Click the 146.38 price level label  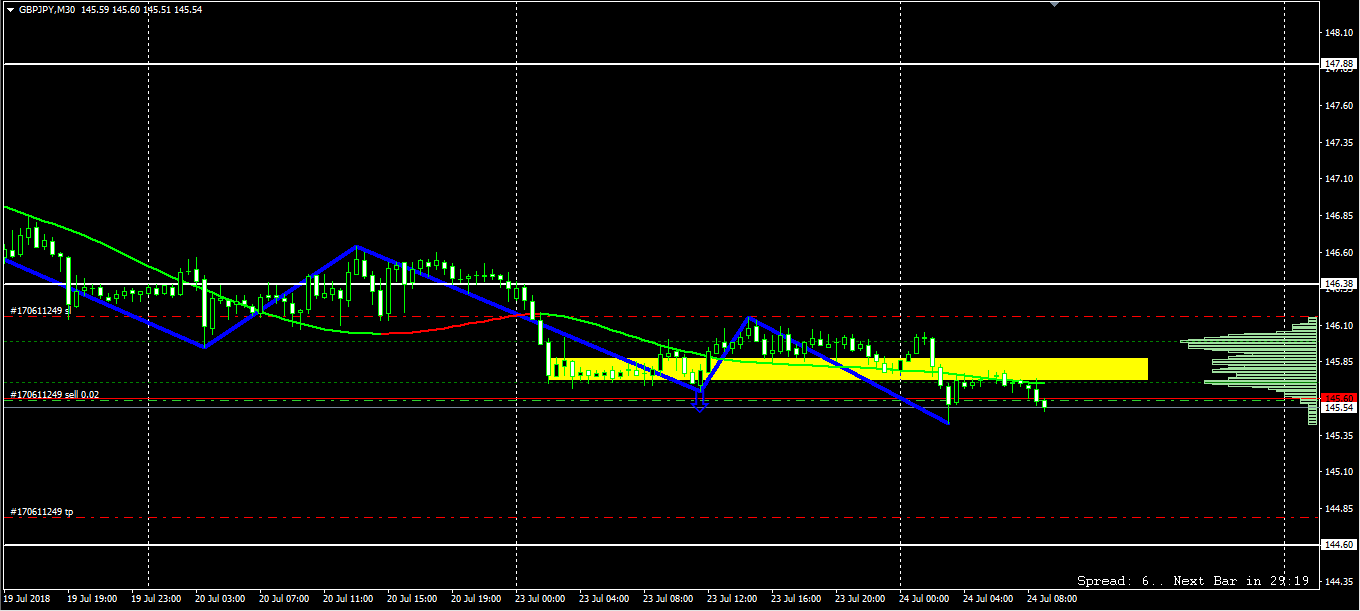click(x=1339, y=284)
